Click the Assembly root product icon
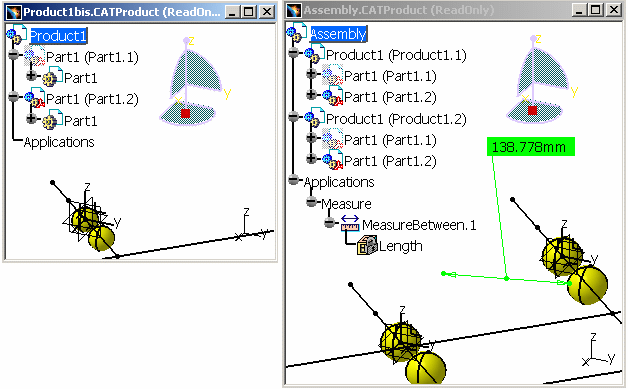628x389 pixels. [x=297, y=33]
